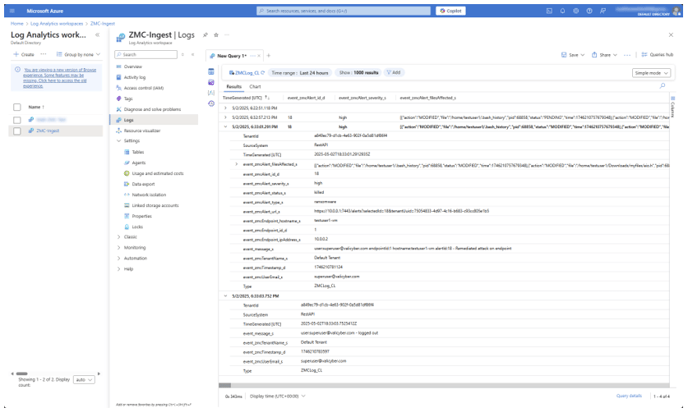Image resolution: width=688 pixels, height=417 pixels.
Task: Open the help question-mark icon
Action: 589,11
